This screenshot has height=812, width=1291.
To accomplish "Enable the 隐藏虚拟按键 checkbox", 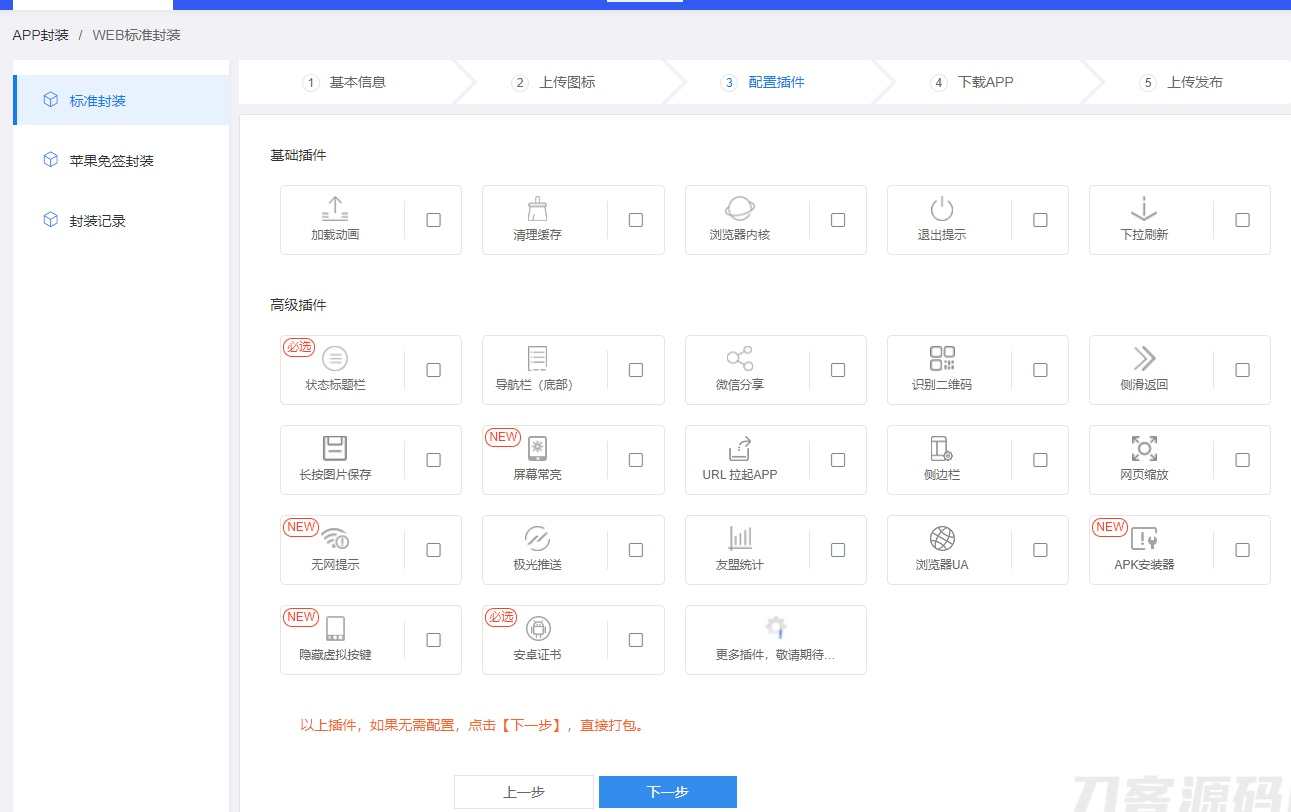I will (x=433, y=640).
